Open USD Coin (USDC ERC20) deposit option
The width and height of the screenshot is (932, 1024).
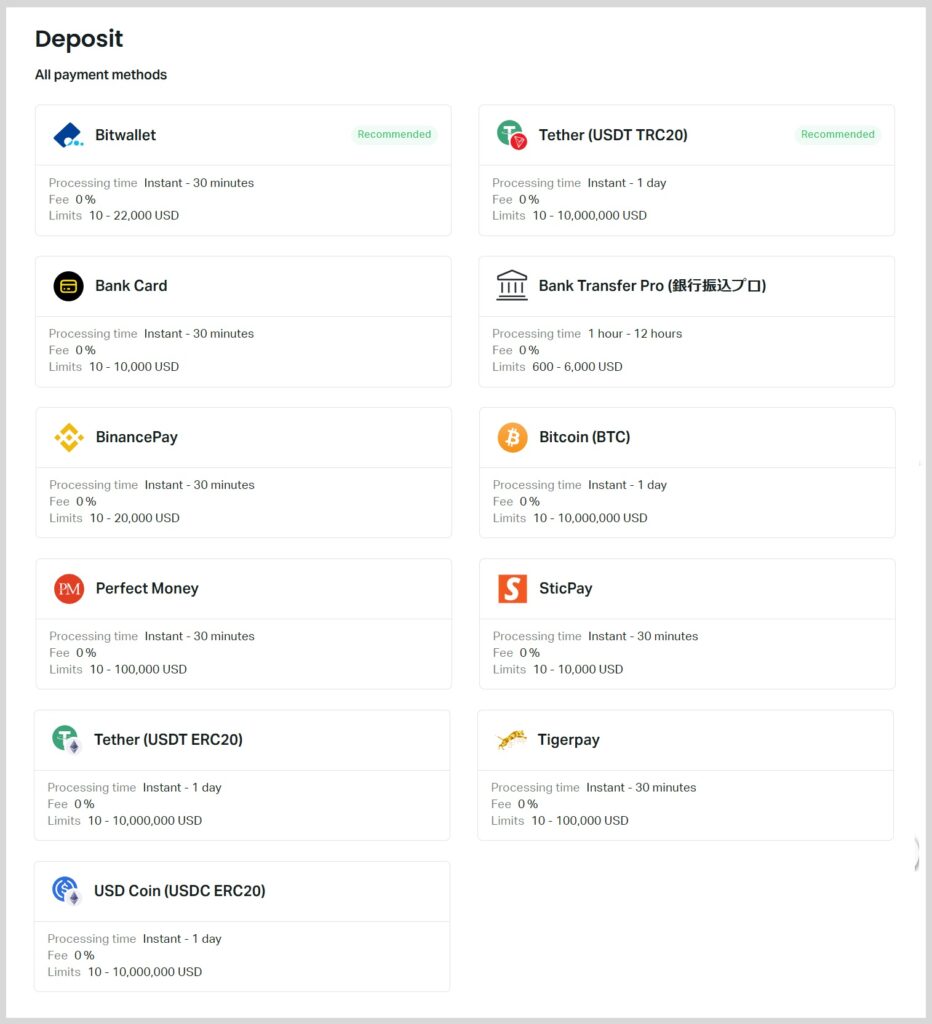179,891
